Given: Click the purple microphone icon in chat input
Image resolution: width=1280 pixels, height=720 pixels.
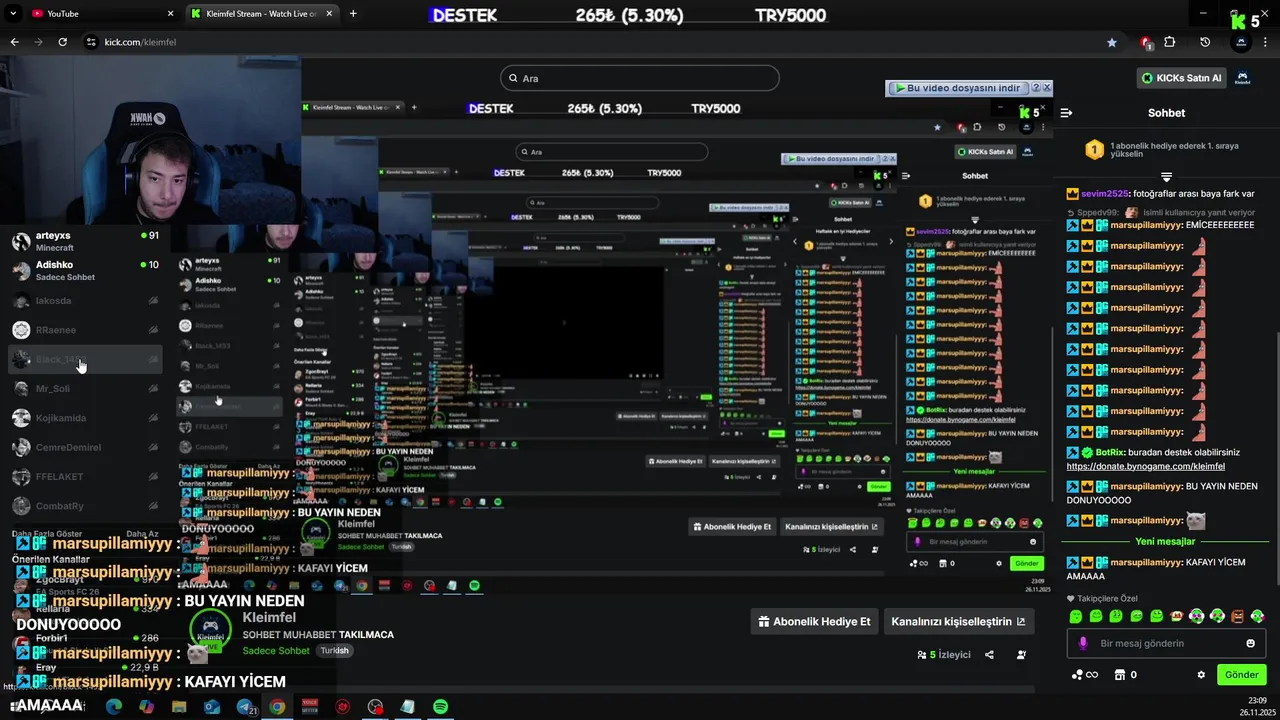Looking at the screenshot, I should coord(1082,643).
